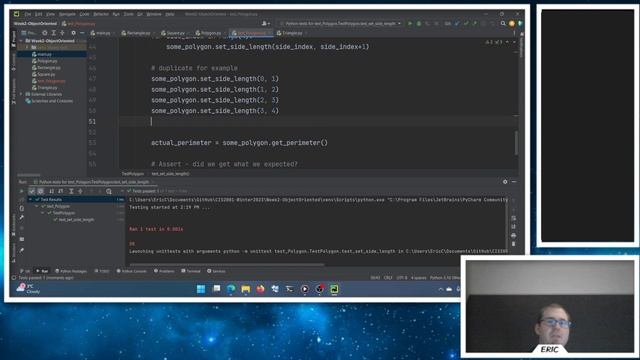Click Sort alphabetically icon in test toolbar
The width and height of the screenshot is (640, 360).
pos(51,191)
